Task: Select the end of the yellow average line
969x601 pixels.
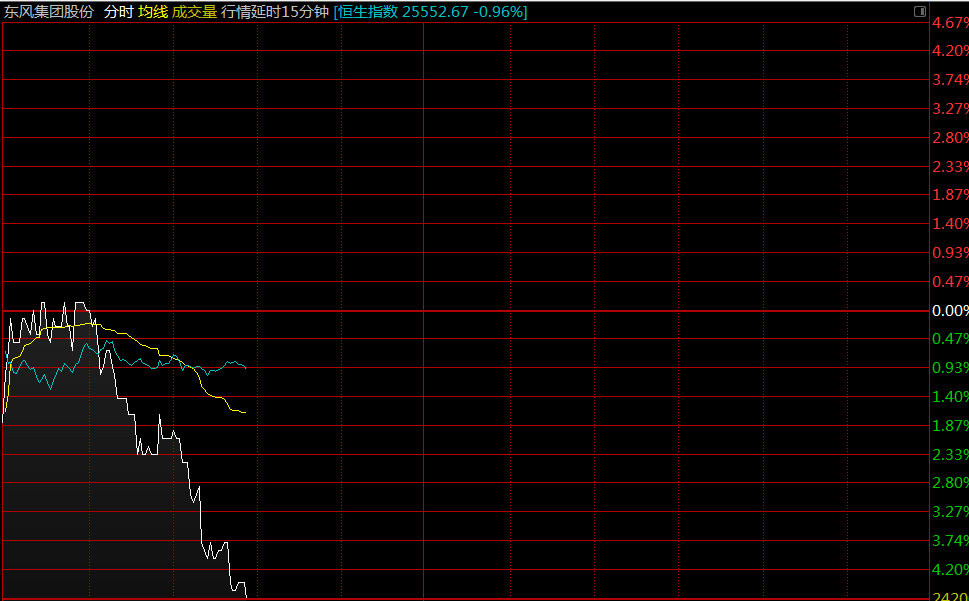Action: (x=245, y=412)
